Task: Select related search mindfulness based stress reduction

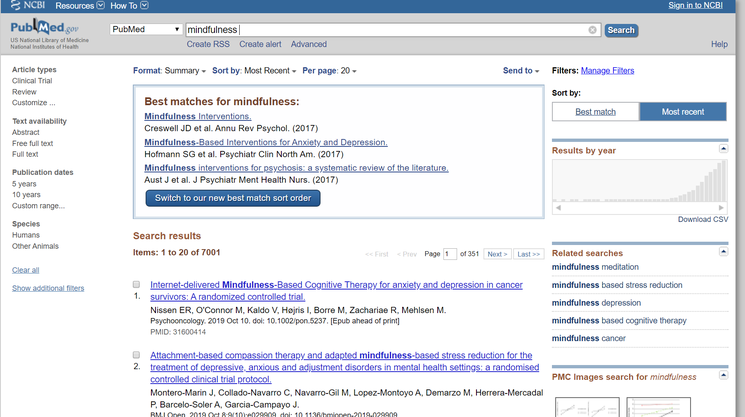Action: (x=617, y=285)
